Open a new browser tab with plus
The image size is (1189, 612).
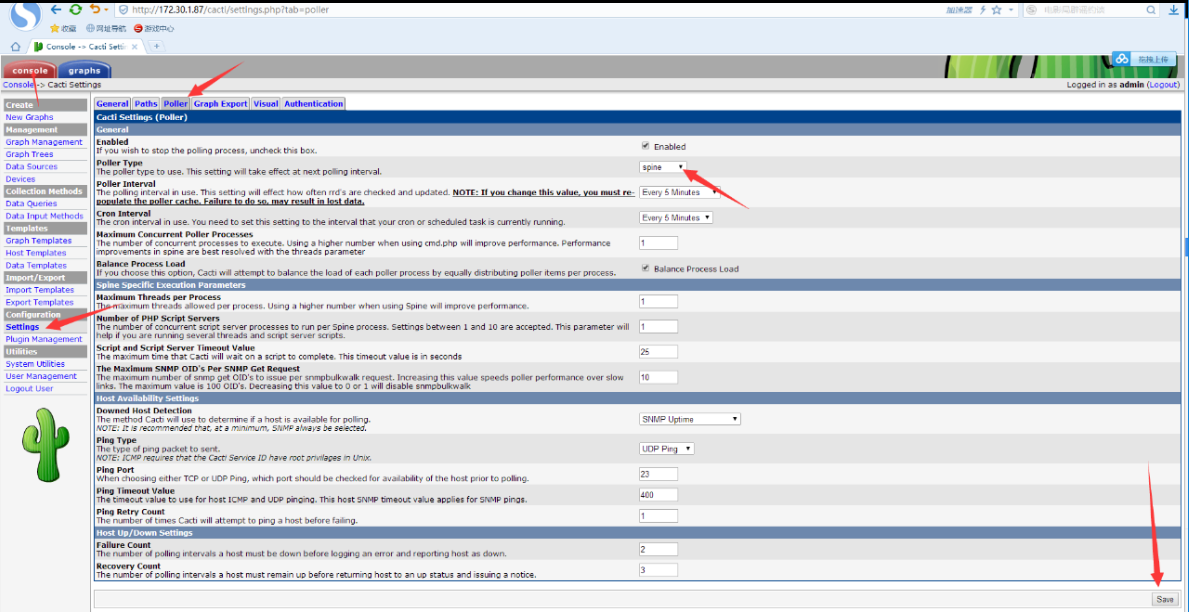(x=156, y=46)
